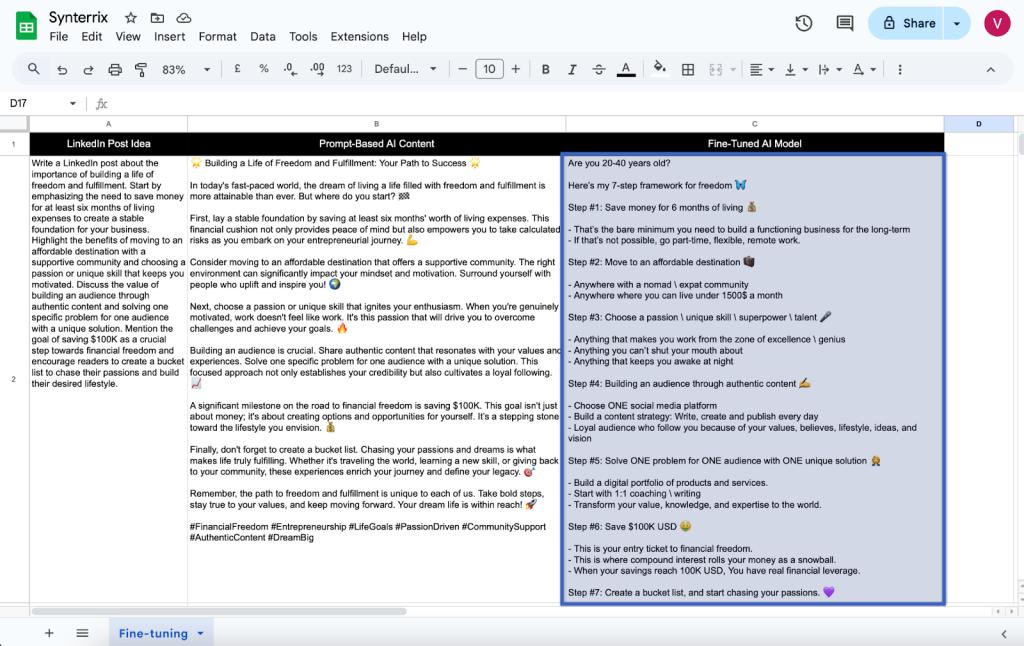The image size is (1024, 646).
Task: Decrease decimal places
Action: [291, 69]
